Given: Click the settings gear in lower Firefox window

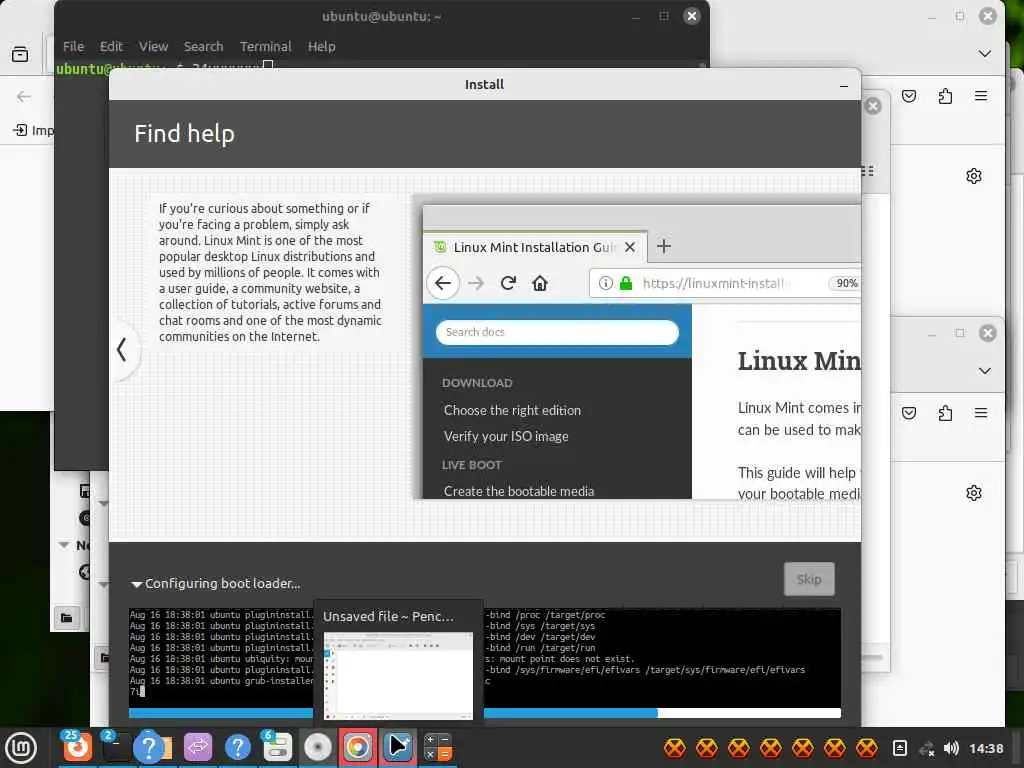Looking at the screenshot, I should (974, 492).
